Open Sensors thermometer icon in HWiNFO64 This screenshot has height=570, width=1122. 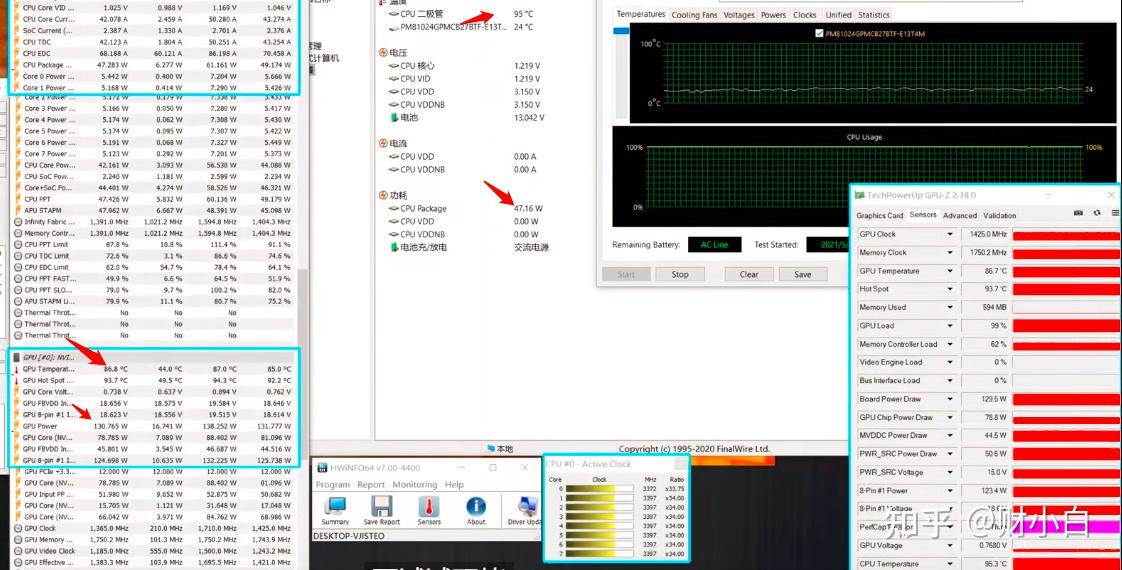coord(429,507)
